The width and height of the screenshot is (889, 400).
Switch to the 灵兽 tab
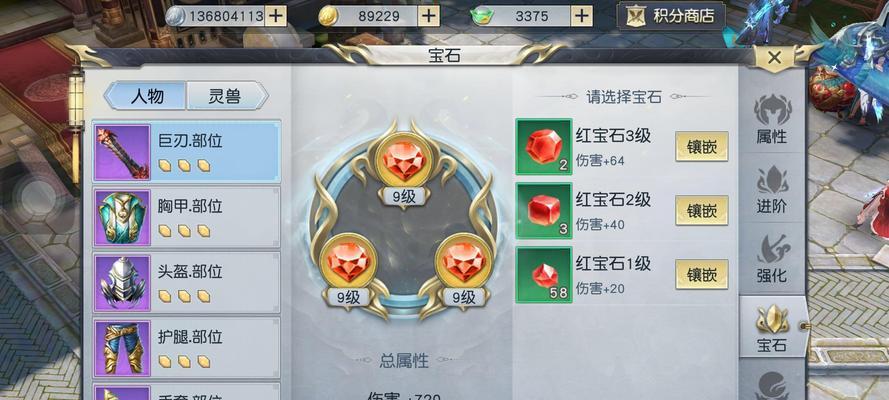(226, 96)
